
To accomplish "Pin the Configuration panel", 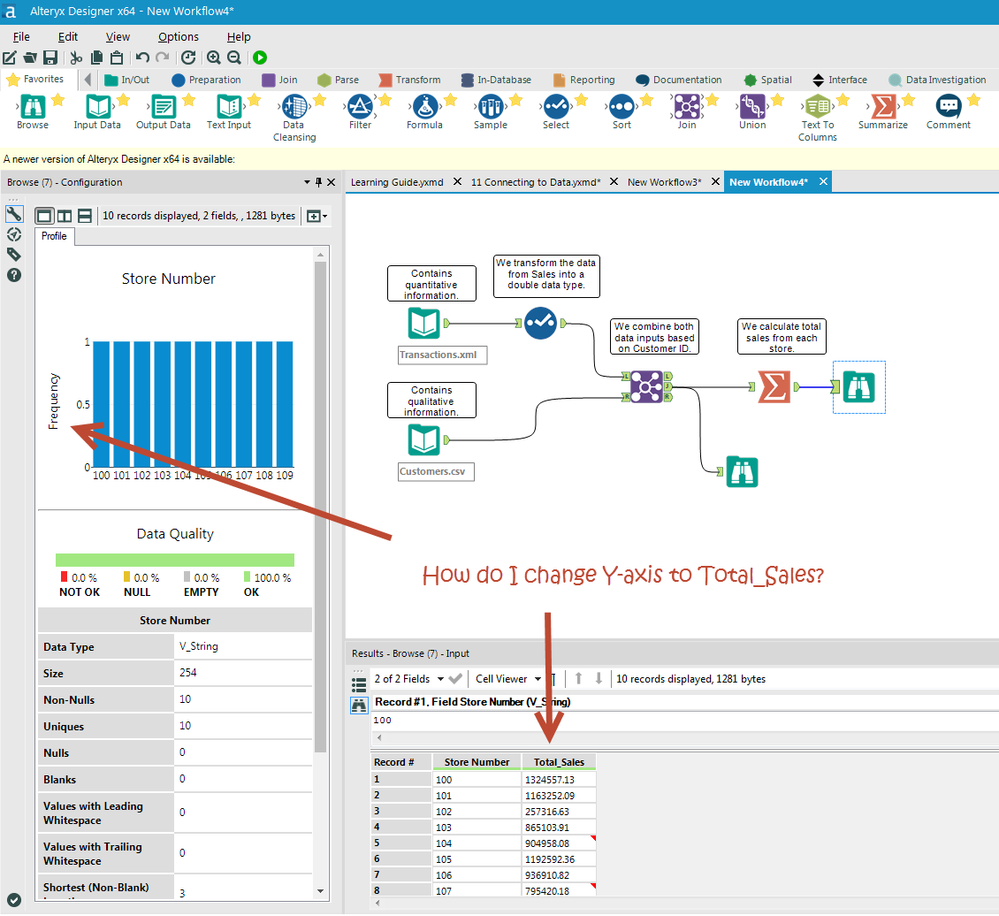I will coord(319,182).
